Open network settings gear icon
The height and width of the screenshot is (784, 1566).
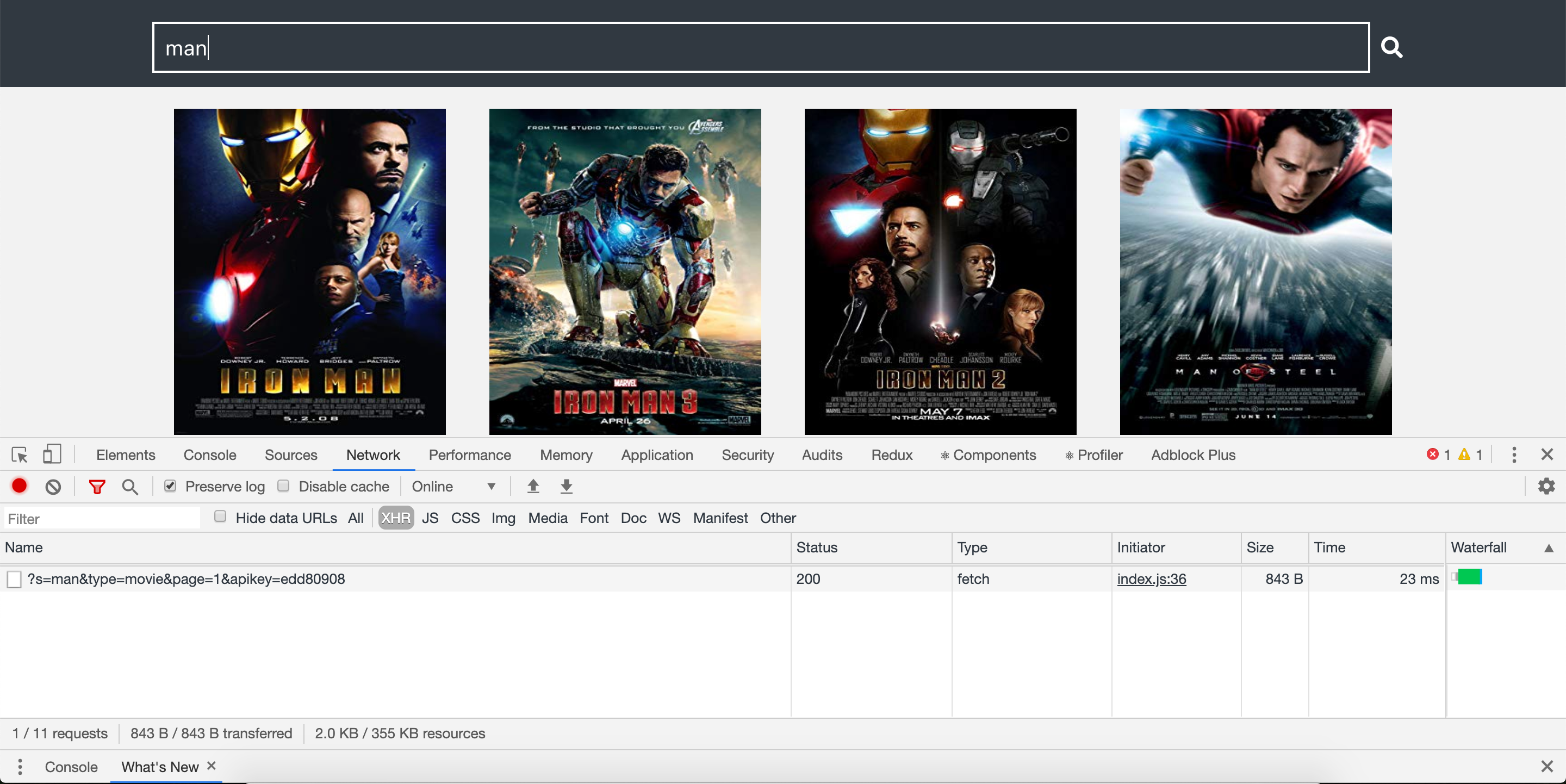pos(1546,486)
